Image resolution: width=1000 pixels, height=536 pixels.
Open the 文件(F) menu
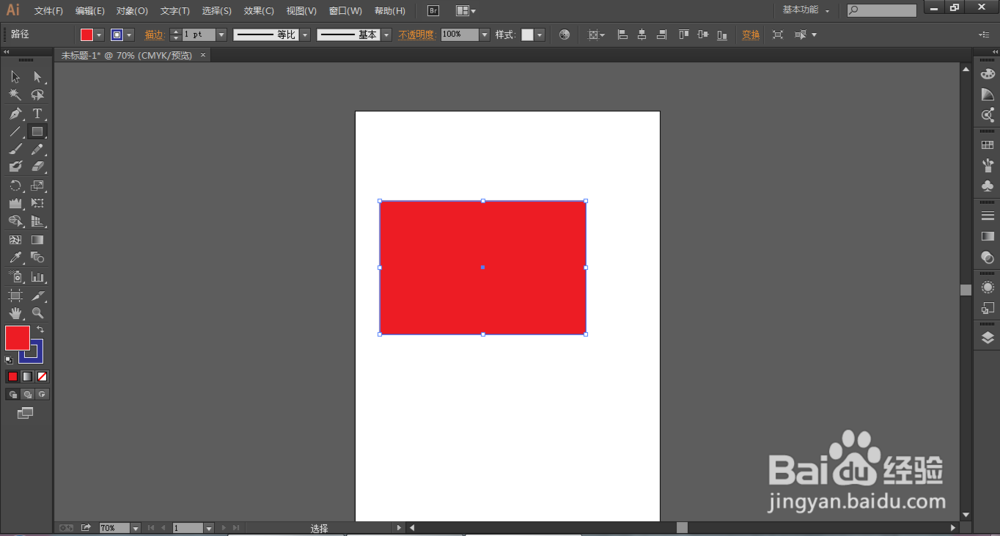48,11
